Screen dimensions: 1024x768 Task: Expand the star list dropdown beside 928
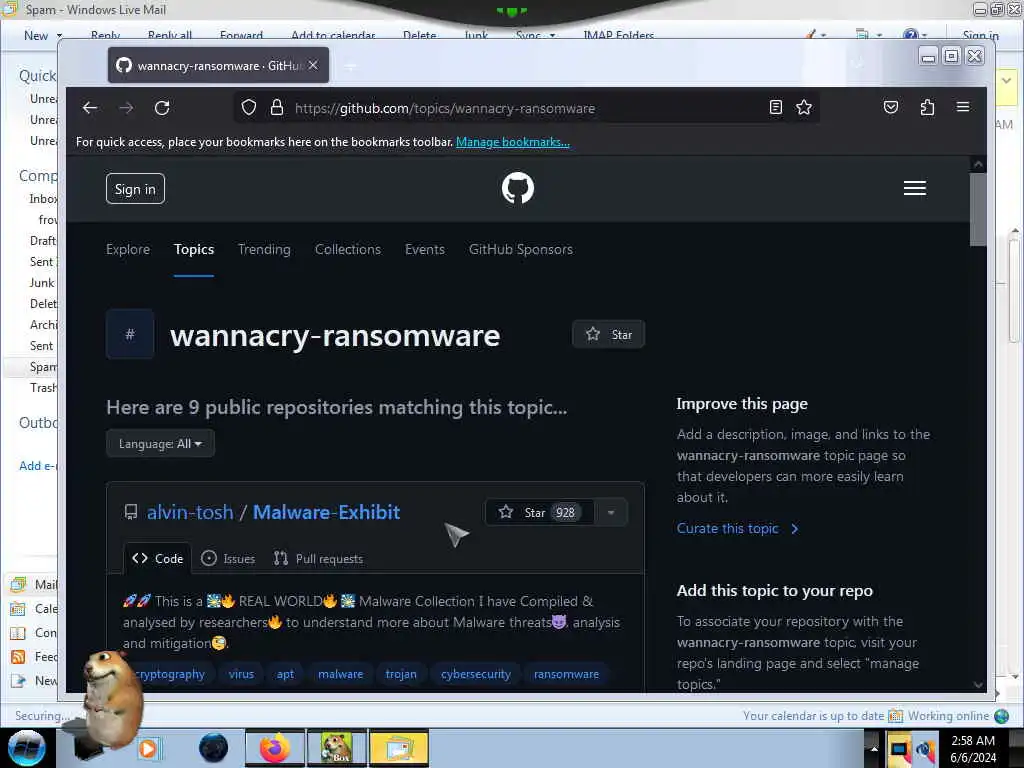pos(611,513)
